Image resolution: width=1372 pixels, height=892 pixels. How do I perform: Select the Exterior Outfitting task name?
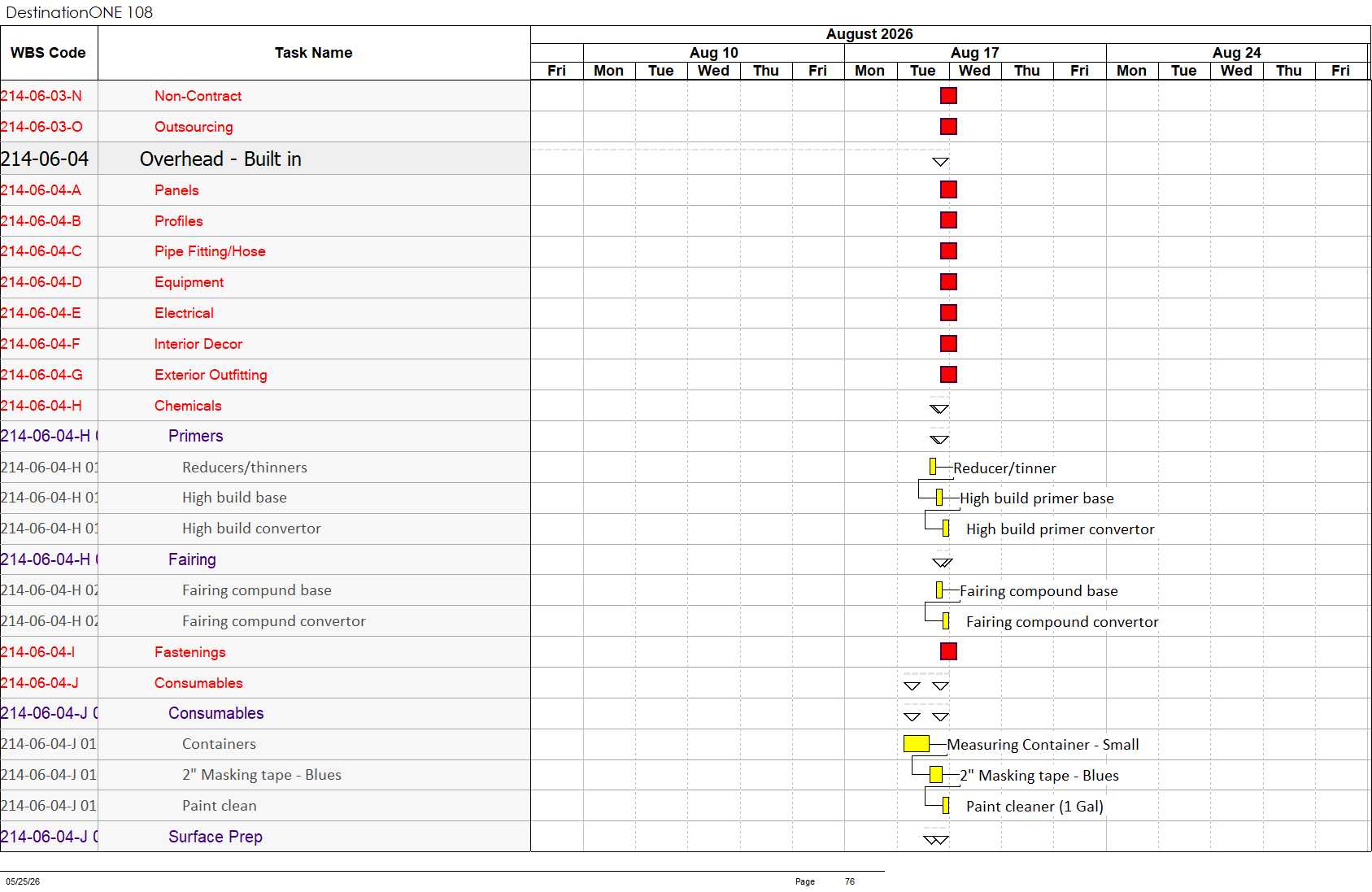[x=211, y=375]
